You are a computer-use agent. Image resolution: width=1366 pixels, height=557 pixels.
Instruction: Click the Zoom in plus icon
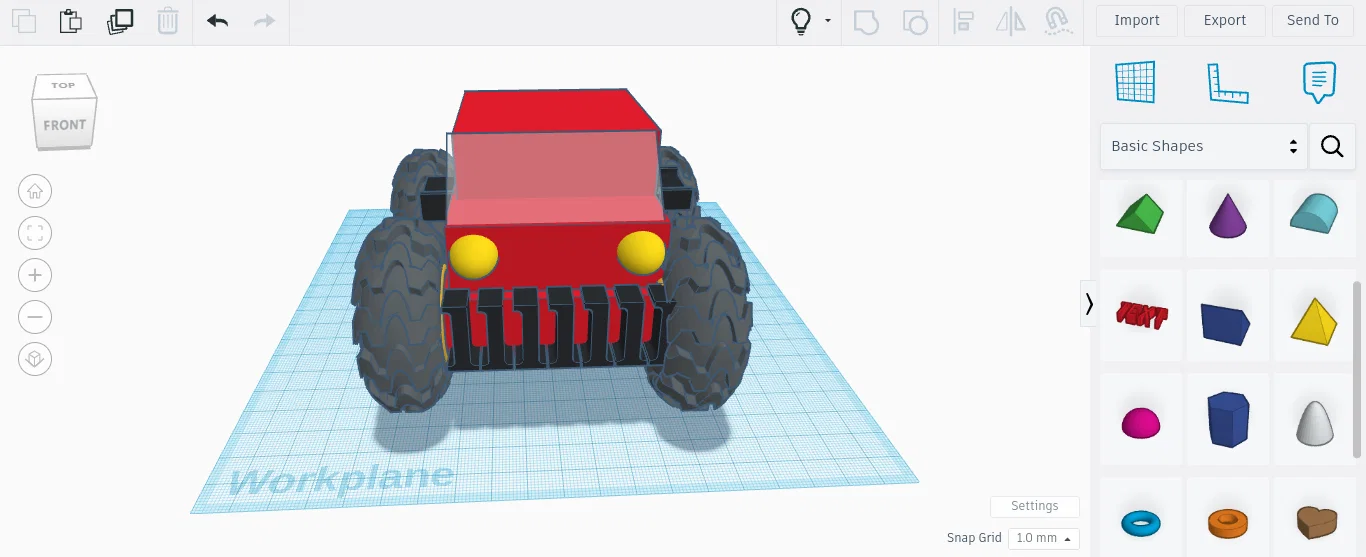click(35, 275)
